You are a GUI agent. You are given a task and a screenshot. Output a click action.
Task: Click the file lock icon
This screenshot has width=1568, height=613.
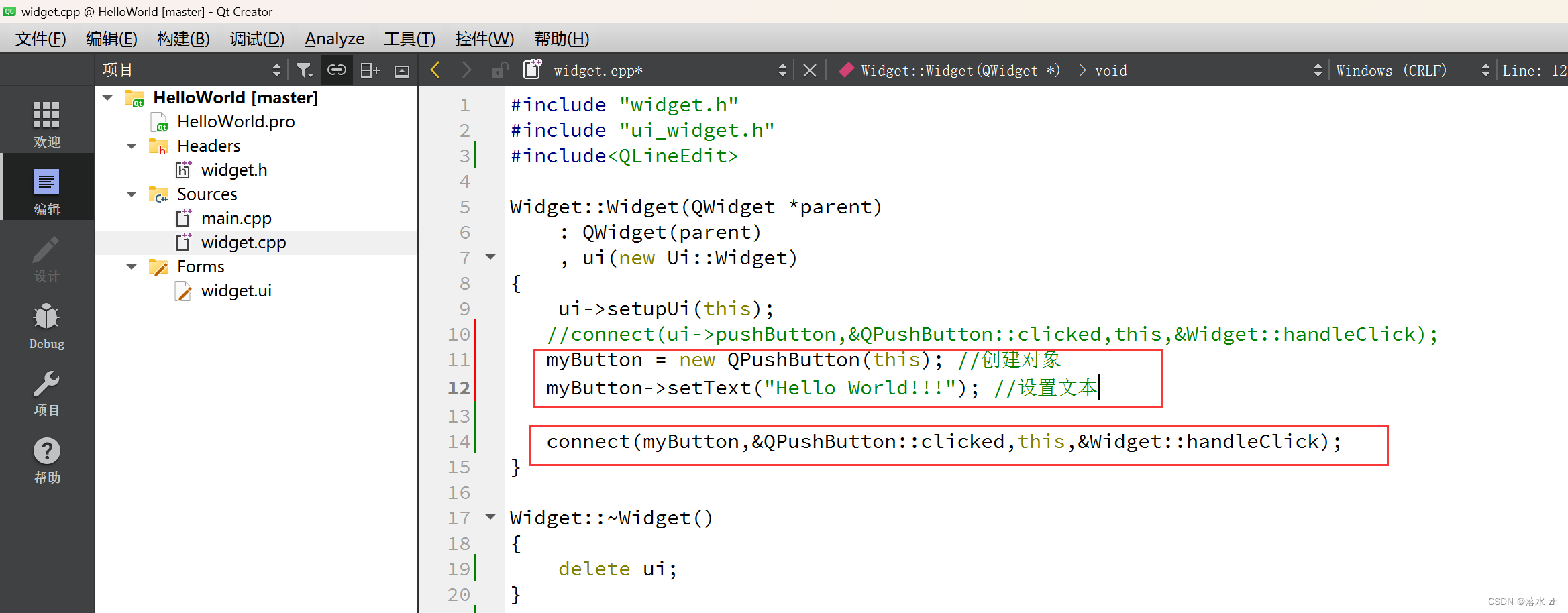click(499, 70)
